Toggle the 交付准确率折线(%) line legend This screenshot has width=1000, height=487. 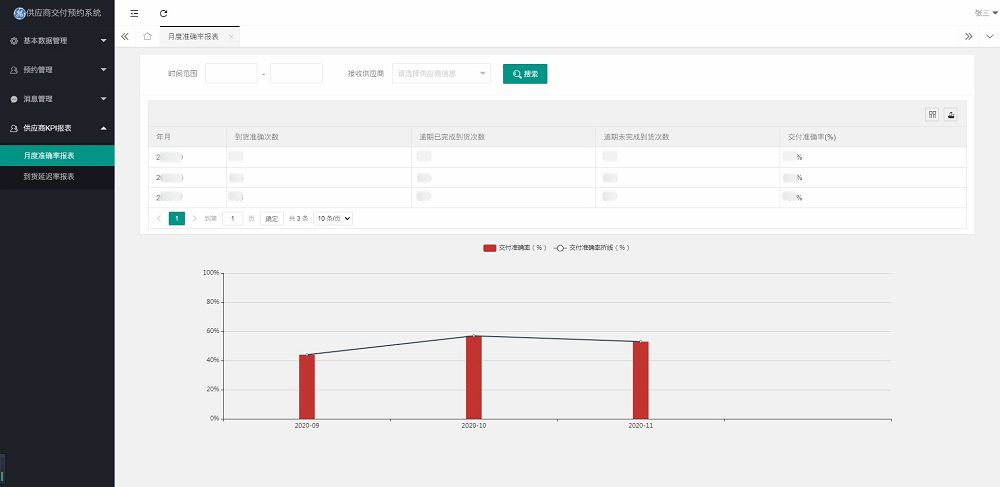click(x=561, y=247)
